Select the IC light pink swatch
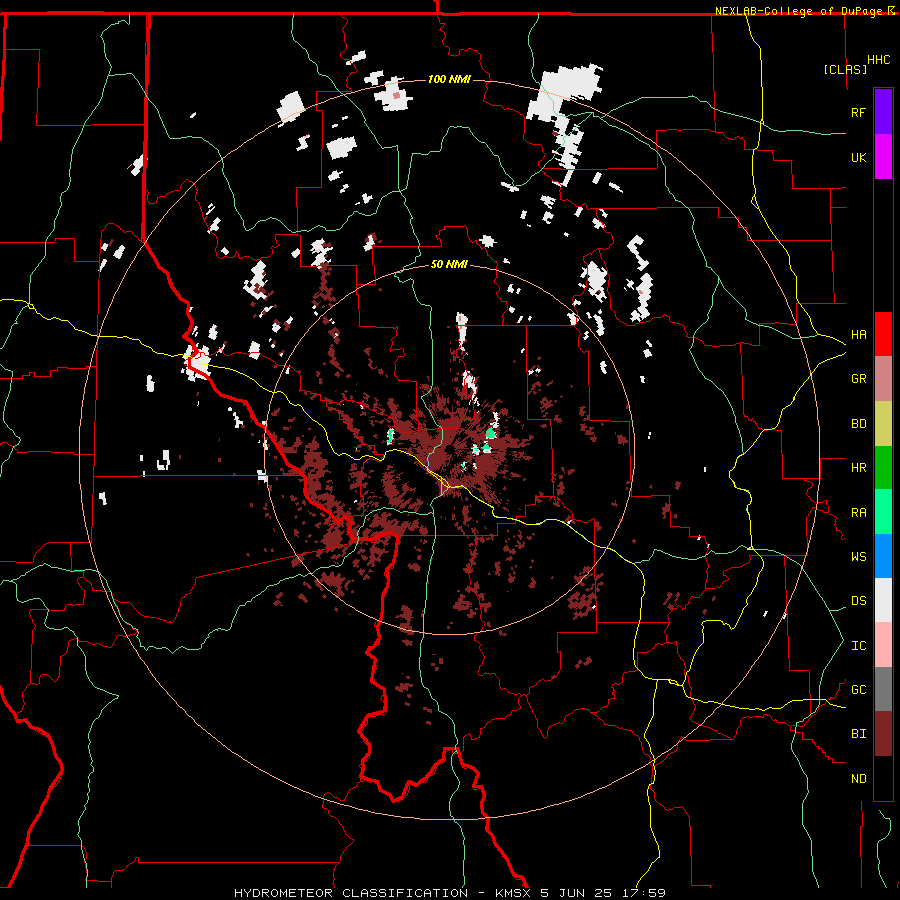 tap(883, 645)
